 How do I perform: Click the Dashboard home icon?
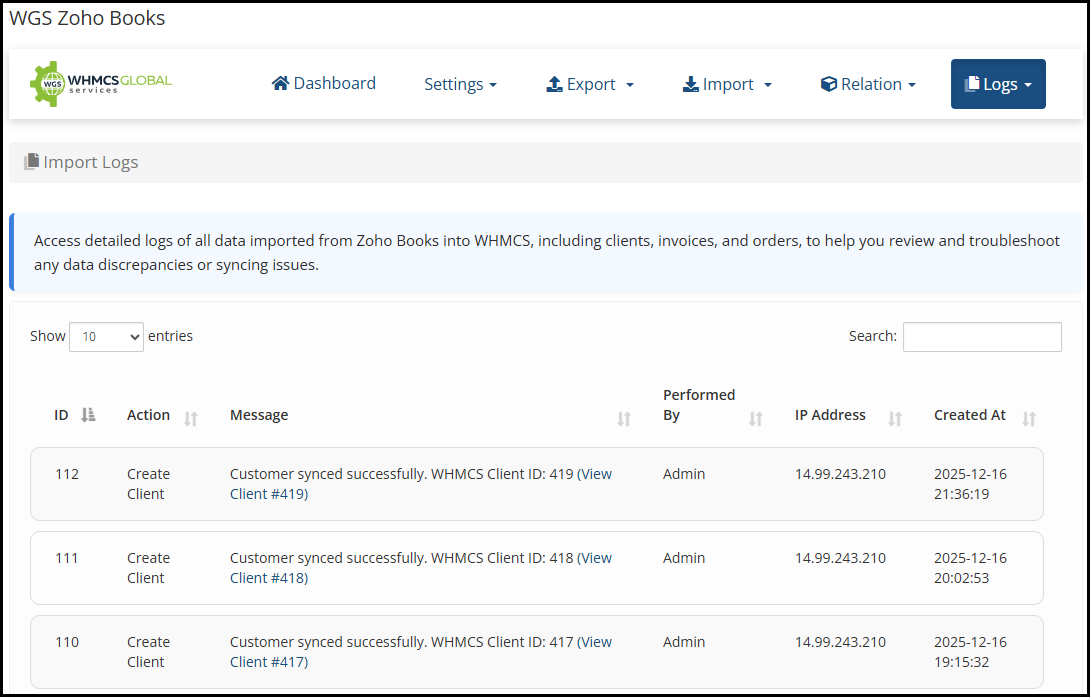pos(280,84)
